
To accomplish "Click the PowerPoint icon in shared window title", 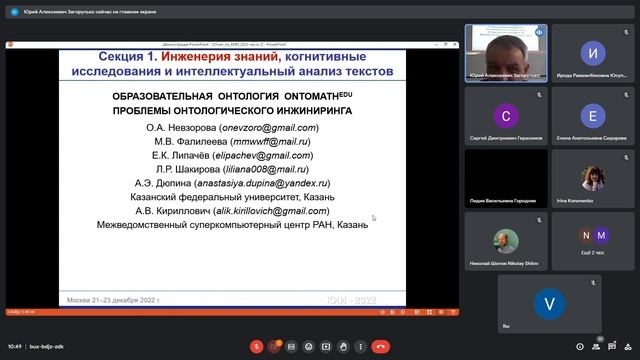I will [x=10, y=44].
